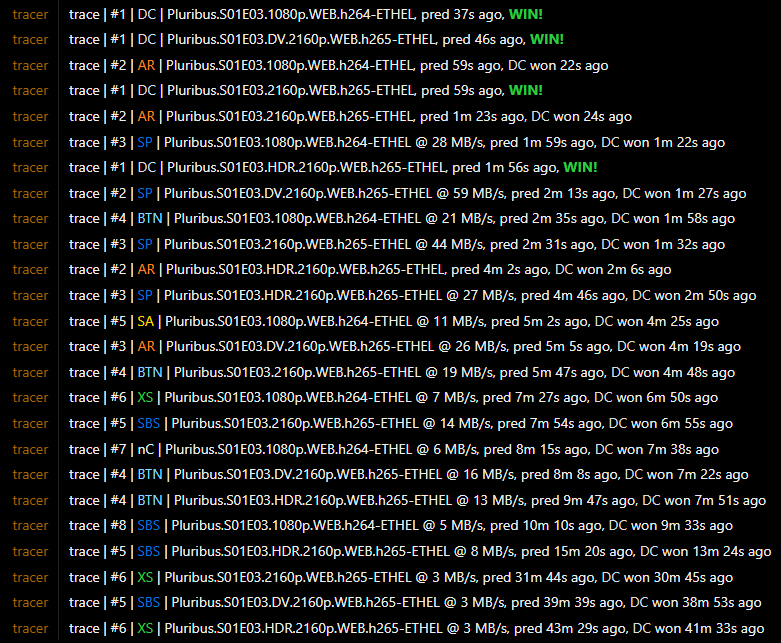Click the green WIN! after 'pred 46s ago'

click(547, 39)
